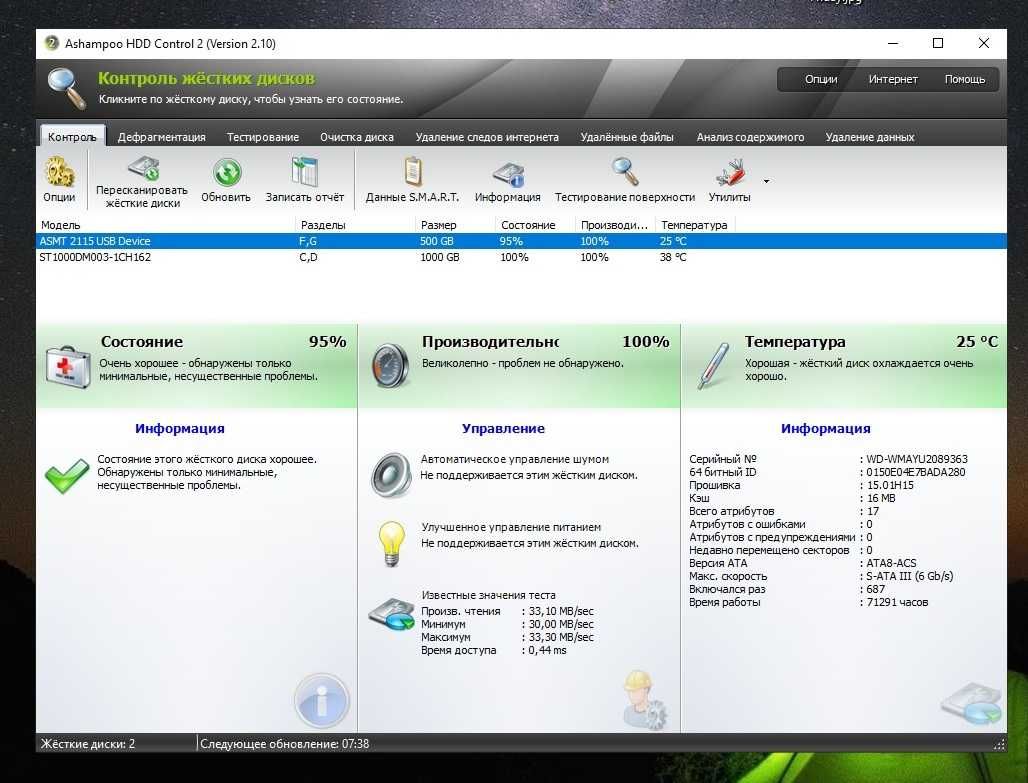Click the blue info circle icon
Image resolution: width=1028 pixels, height=783 pixels.
click(321, 700)
